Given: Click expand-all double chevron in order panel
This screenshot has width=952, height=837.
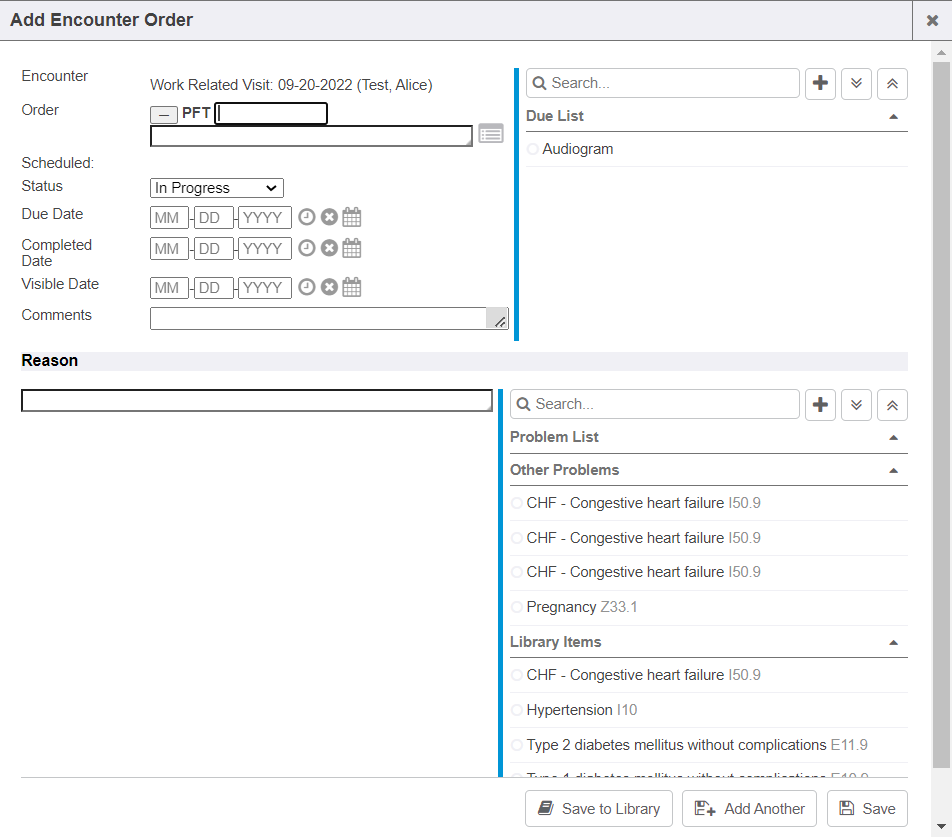Looking at the screenshot, I should click(856, 84).
